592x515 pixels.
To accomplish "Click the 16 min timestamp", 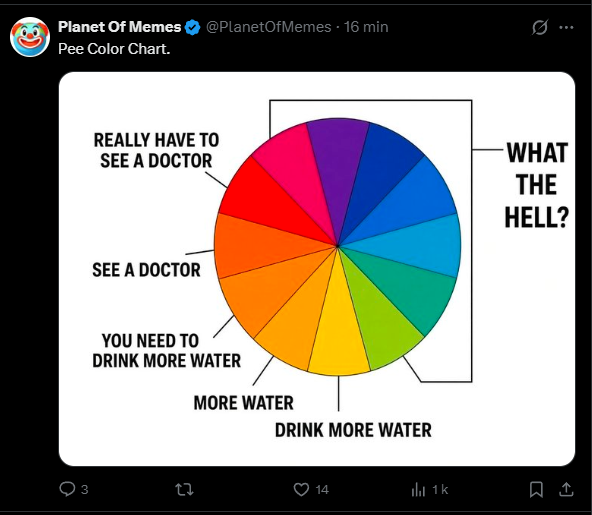I will 366,27.
